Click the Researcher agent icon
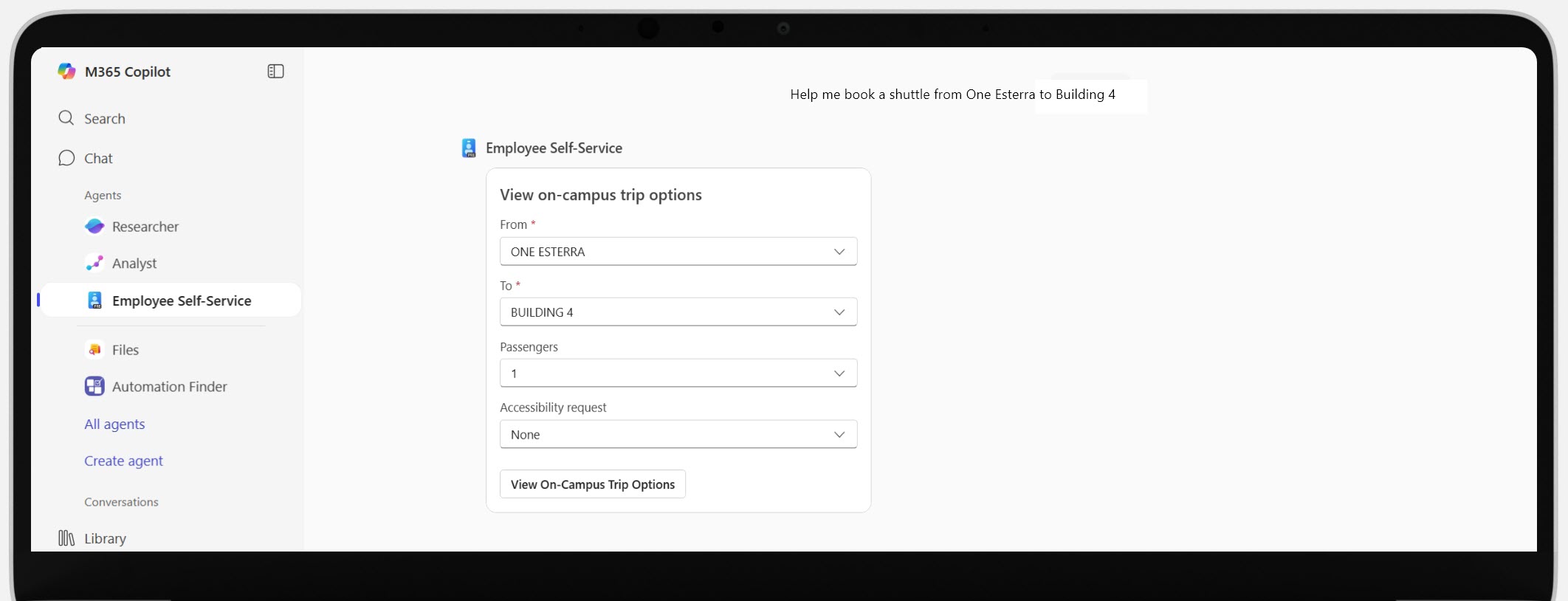 [94, 226]
